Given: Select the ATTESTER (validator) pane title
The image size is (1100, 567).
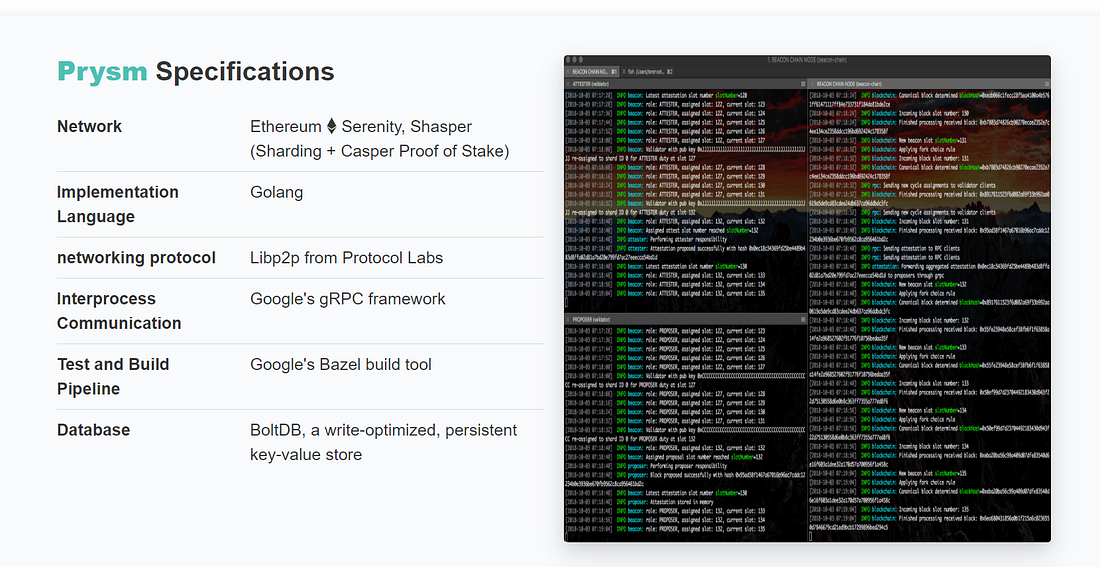Looking at the screenshot, I should click(x=591, y=84).
